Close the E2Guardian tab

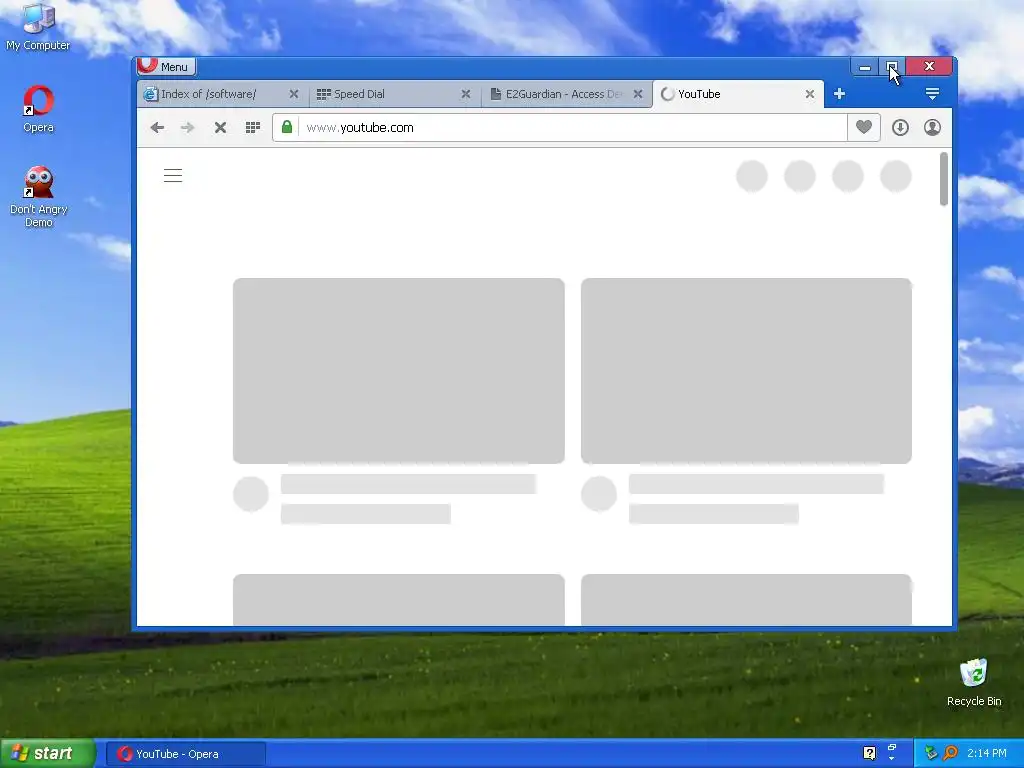tap(638, 94)
